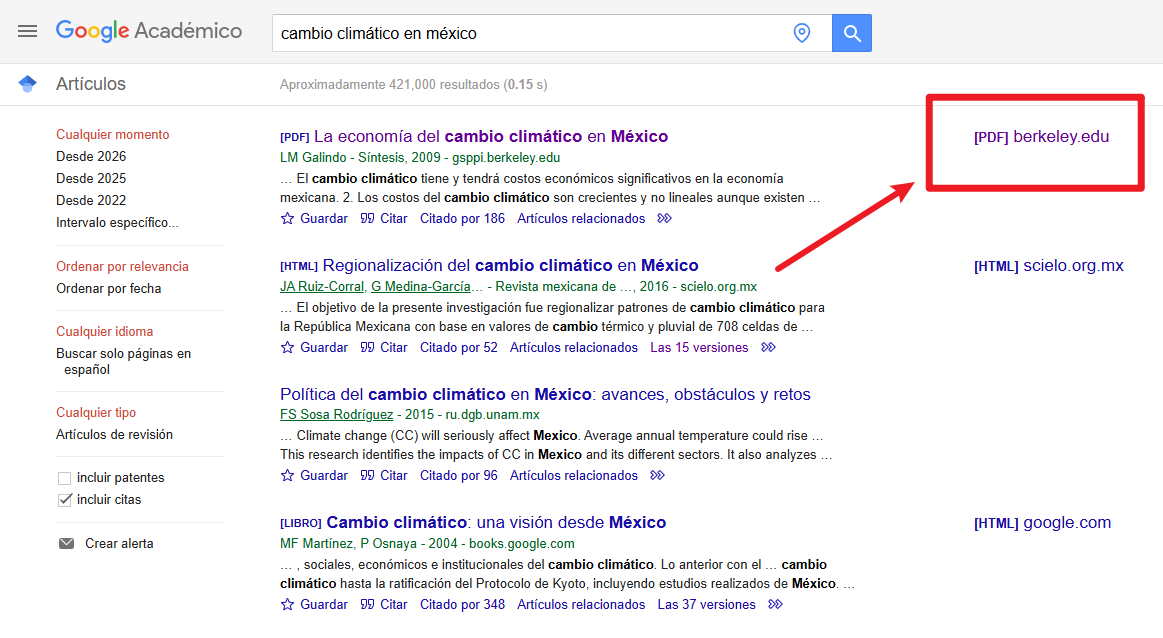Click the blue scholar cap icon next to Artículos

27,84
